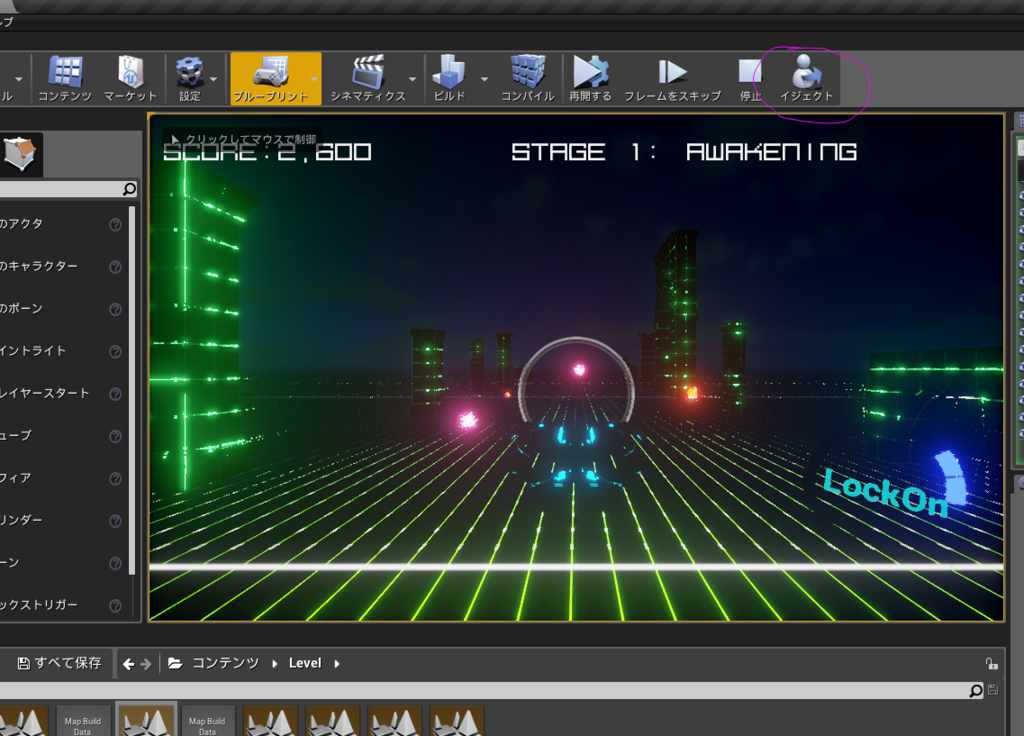Viewport: 1024px width, 736px height.
Task: Select Level in the breadcrumb path
Action: point(305,663)
